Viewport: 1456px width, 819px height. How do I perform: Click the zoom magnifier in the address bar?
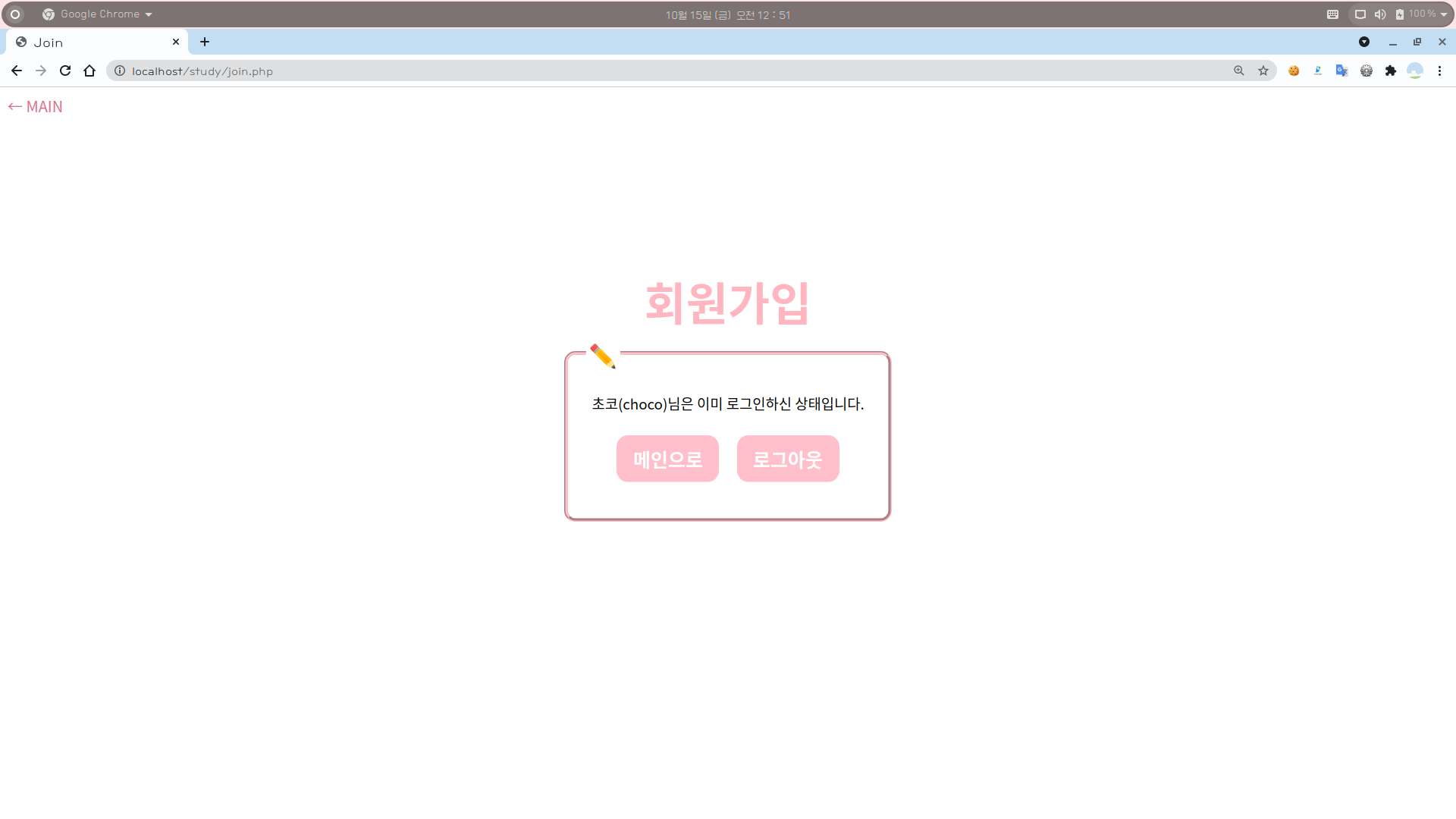[x=1239, y=71]
